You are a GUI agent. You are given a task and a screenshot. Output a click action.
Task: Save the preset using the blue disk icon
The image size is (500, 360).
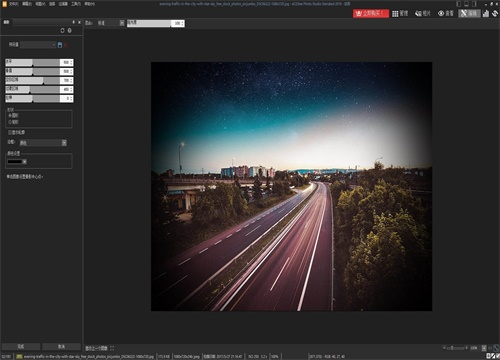click(x=60, y=45)
